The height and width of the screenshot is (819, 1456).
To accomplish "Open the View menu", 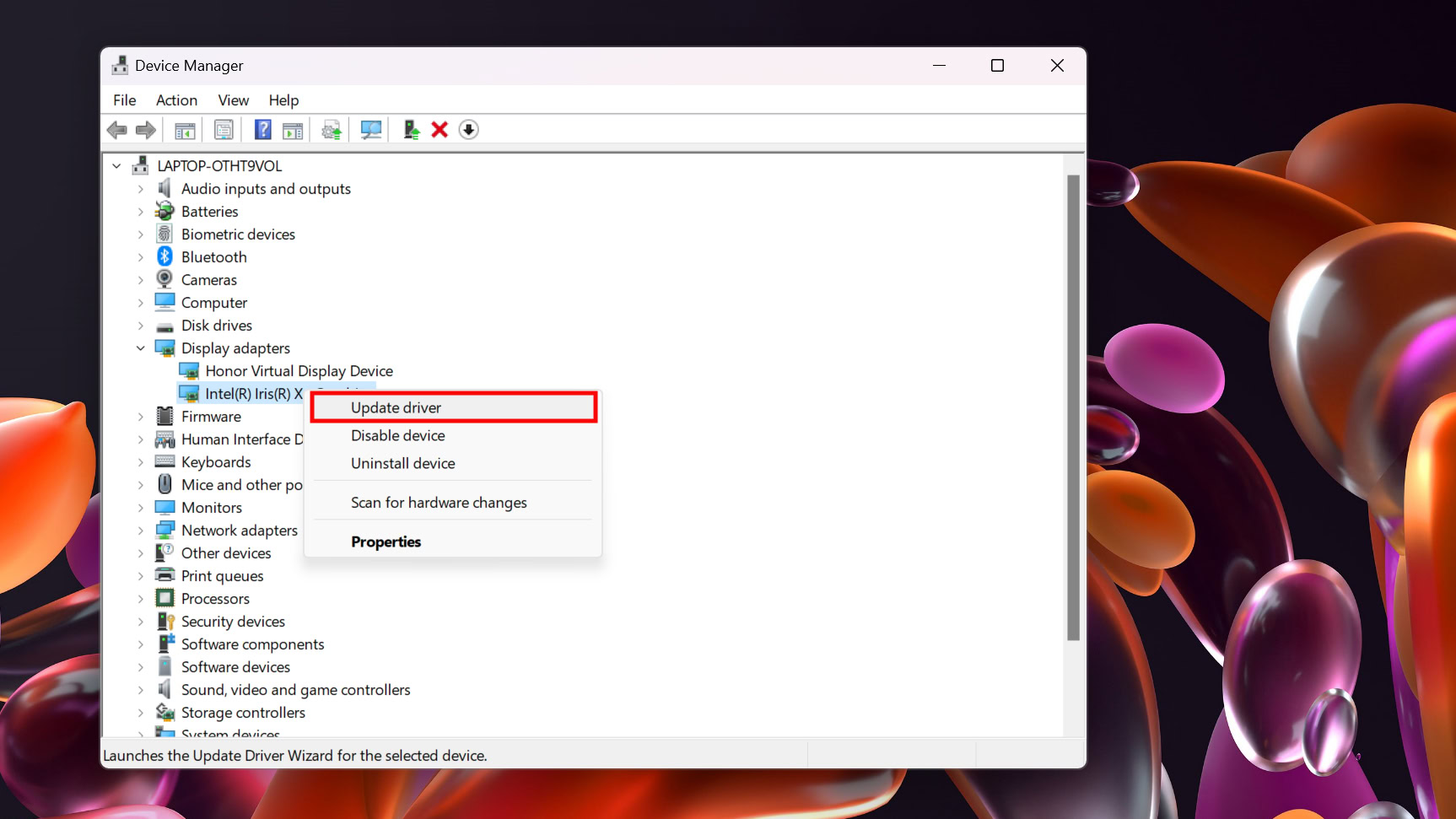I will pos(234,100).
